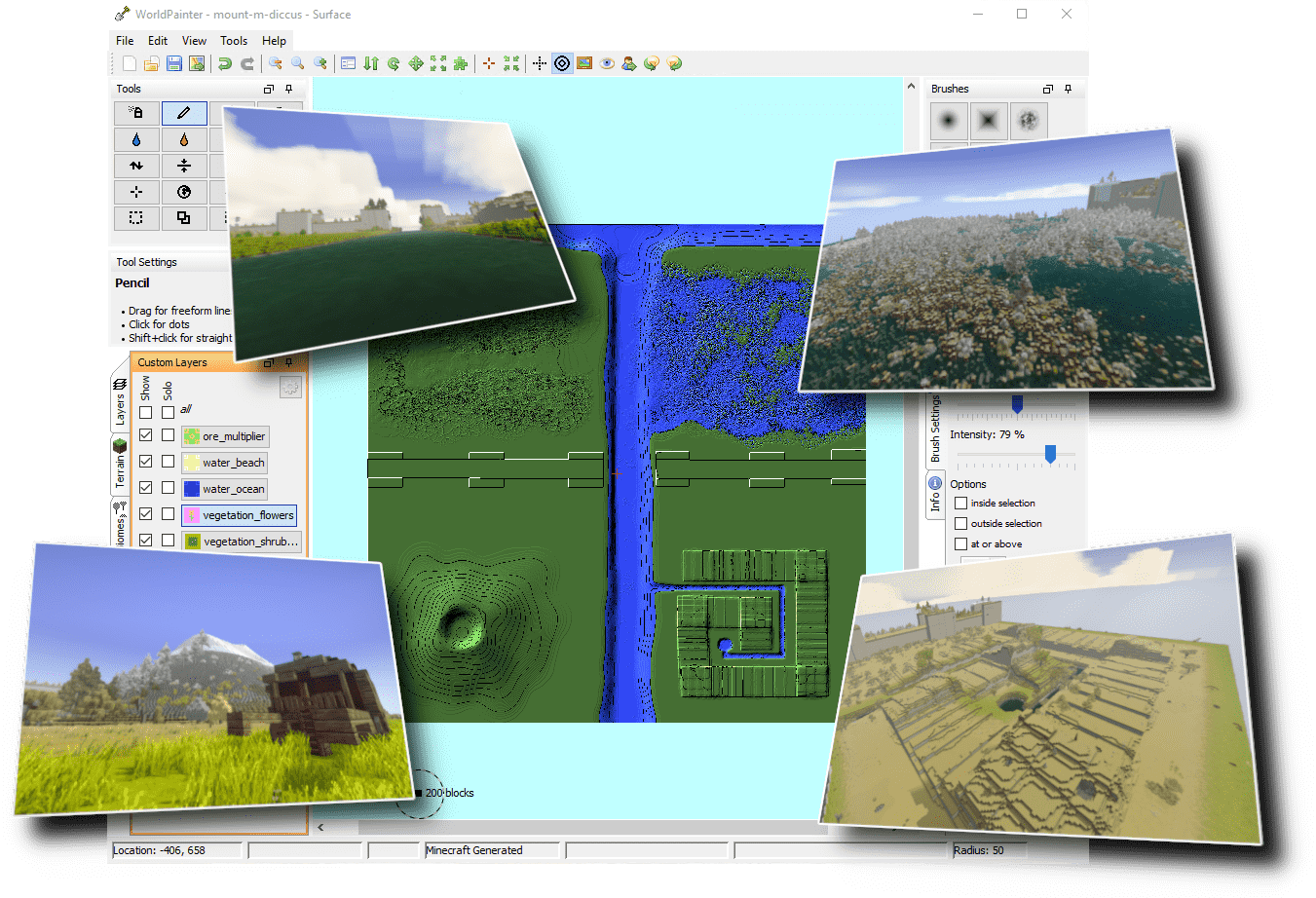Click the Undo toolbar icon
Screen dimensions: 1316x898
tap(225, 63)
